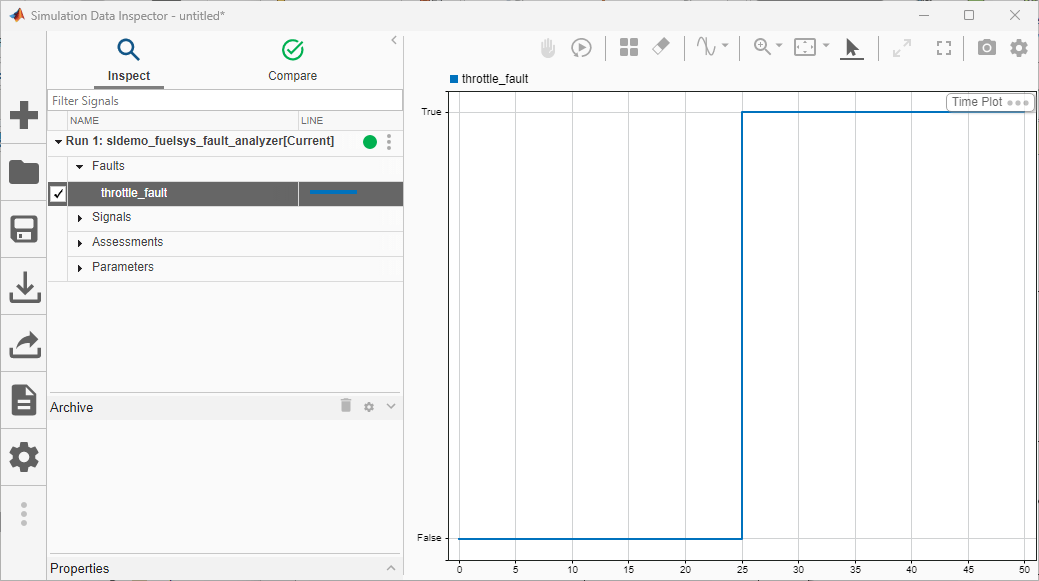Expand the Parameters group
This screenshot has height=581, width=1039.
(79, 267)
